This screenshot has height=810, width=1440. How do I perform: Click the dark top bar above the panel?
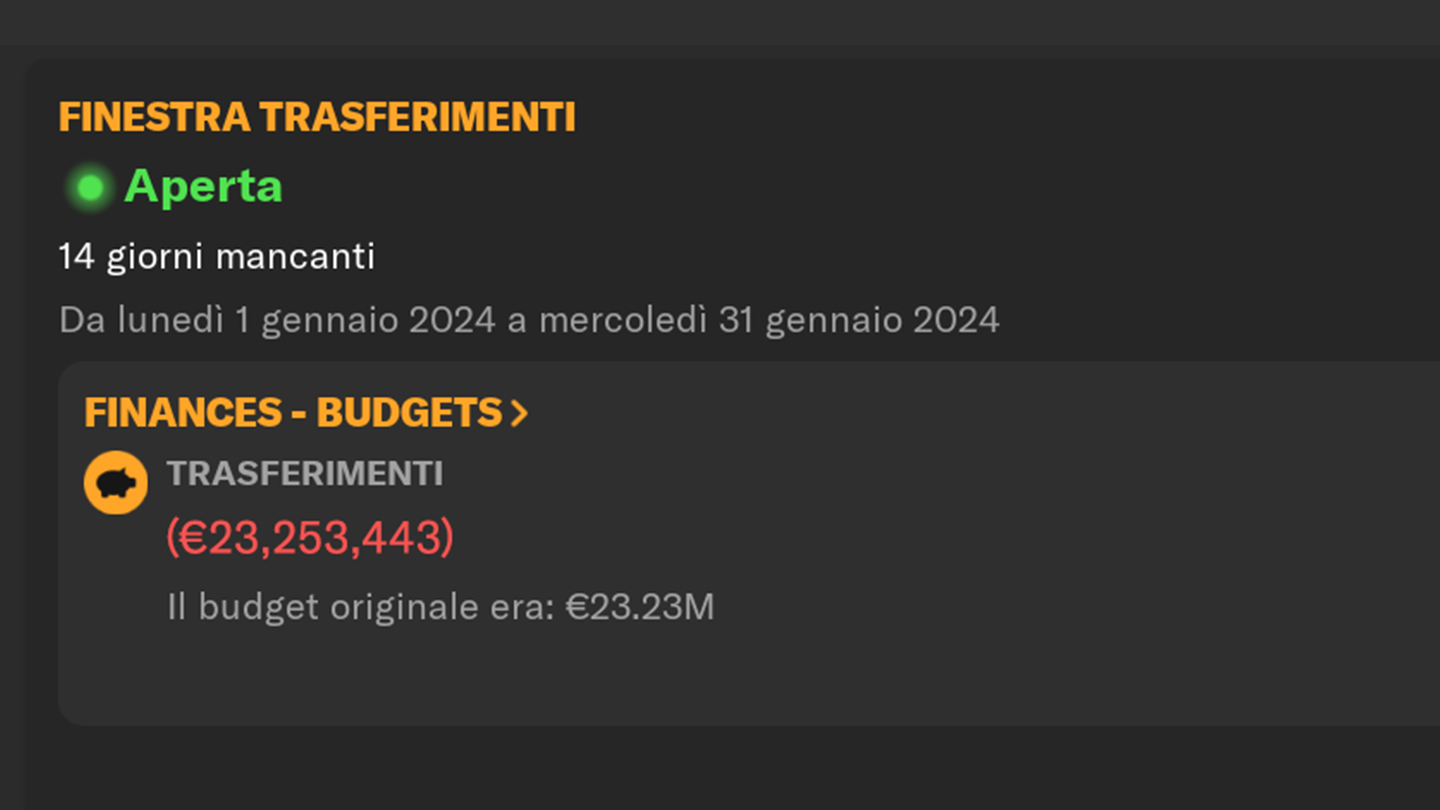(x=720, y=22)
